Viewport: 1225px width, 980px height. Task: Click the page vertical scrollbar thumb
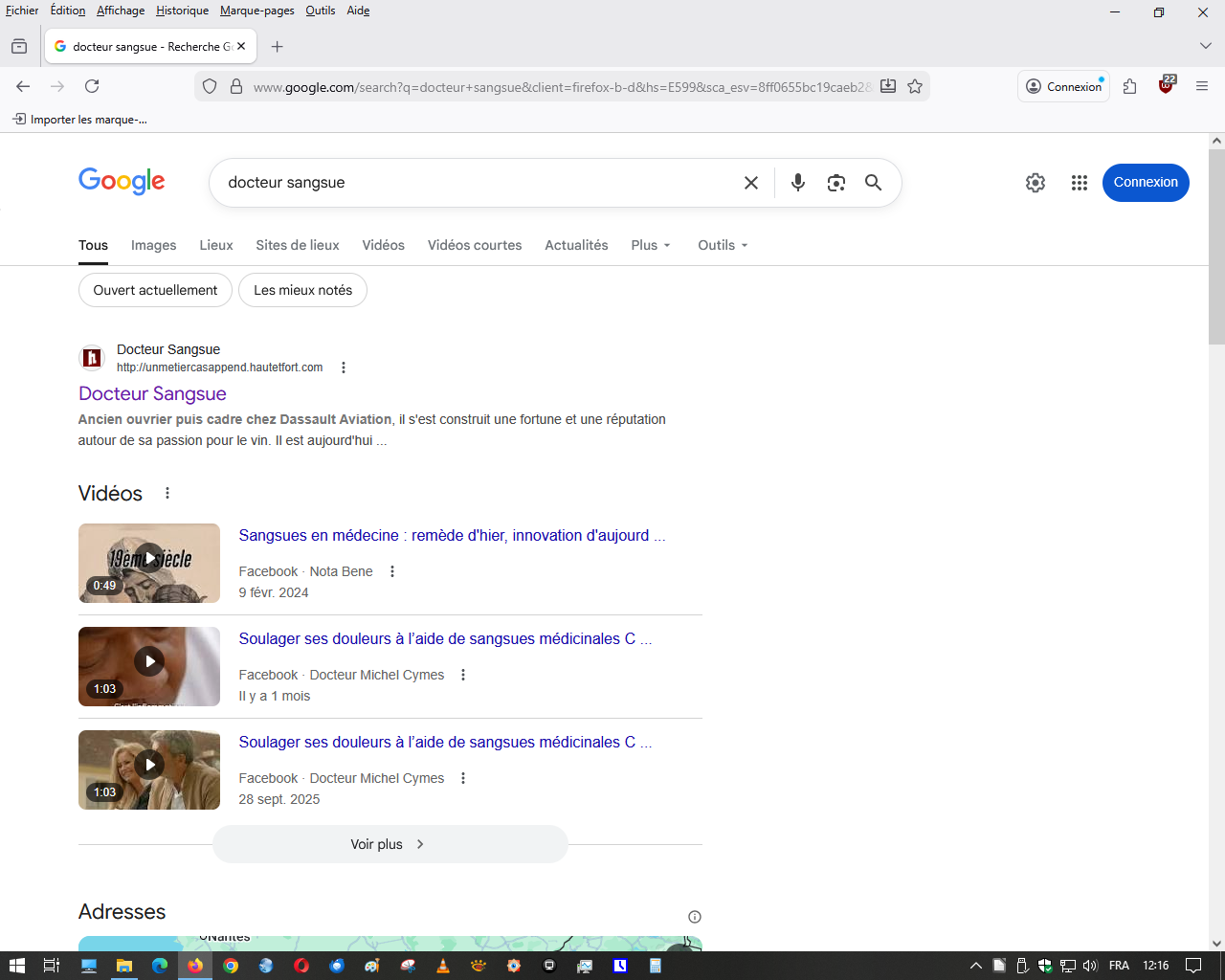tap(1216, 247)
